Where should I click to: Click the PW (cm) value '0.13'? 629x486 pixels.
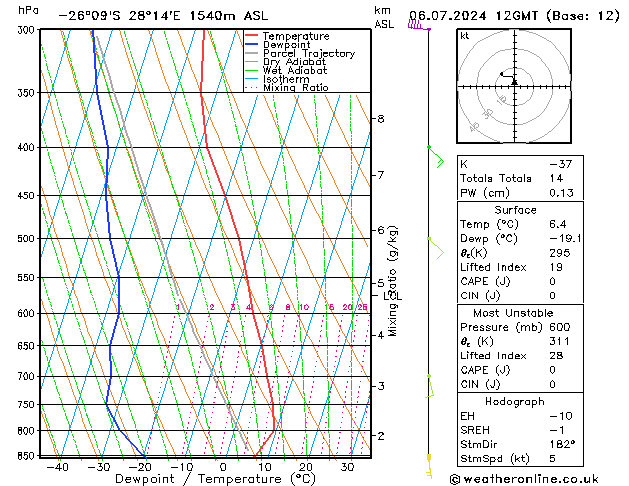click(561, 193)
